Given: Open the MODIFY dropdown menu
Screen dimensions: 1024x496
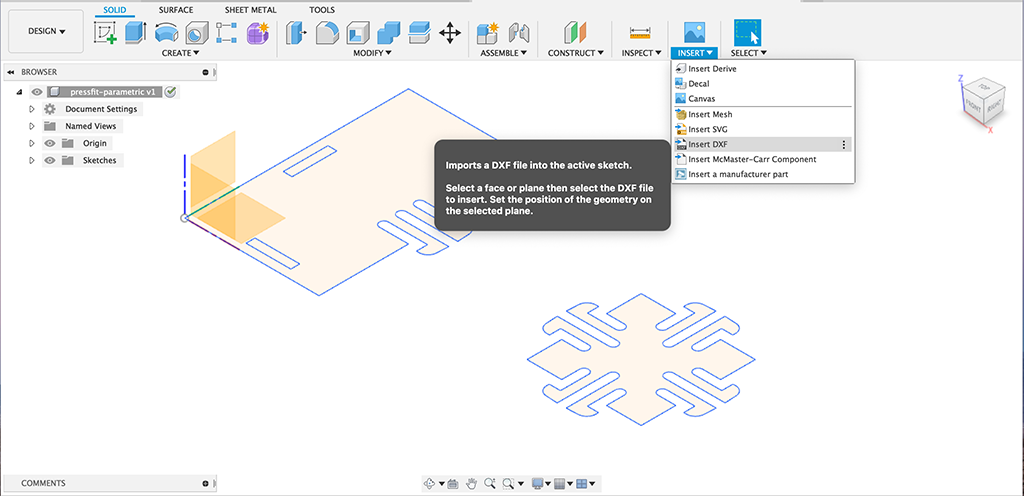Looking at the screenshot, I should coord(372,53).
